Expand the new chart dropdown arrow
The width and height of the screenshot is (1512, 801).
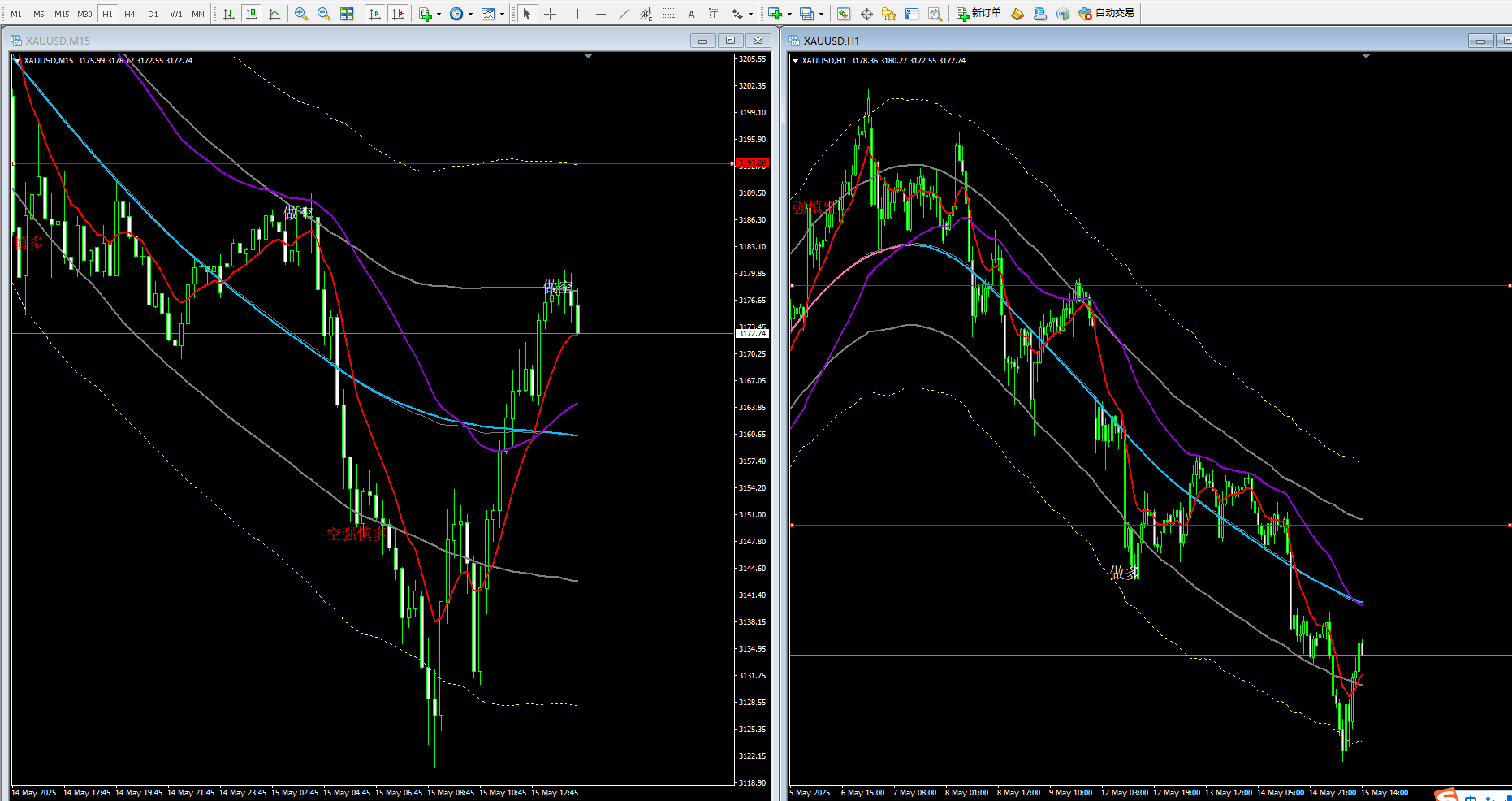click(789, 14)
